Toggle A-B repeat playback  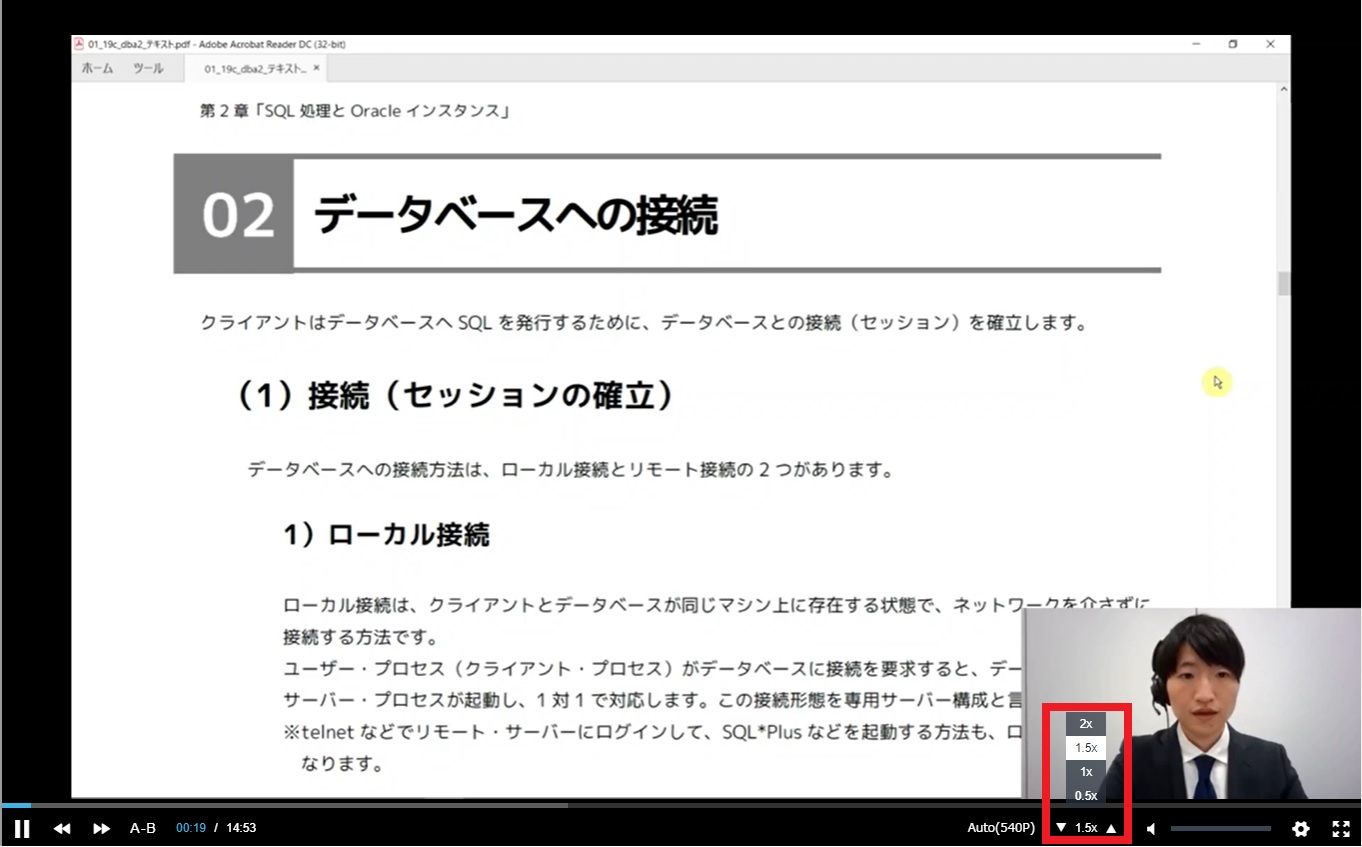[x=143, y=828]
